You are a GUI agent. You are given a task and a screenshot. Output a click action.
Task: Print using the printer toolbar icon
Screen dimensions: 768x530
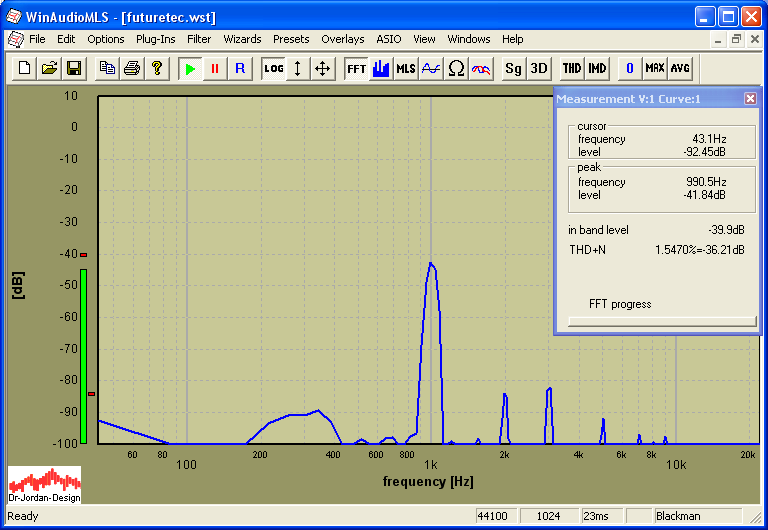[x=132, y=68]
